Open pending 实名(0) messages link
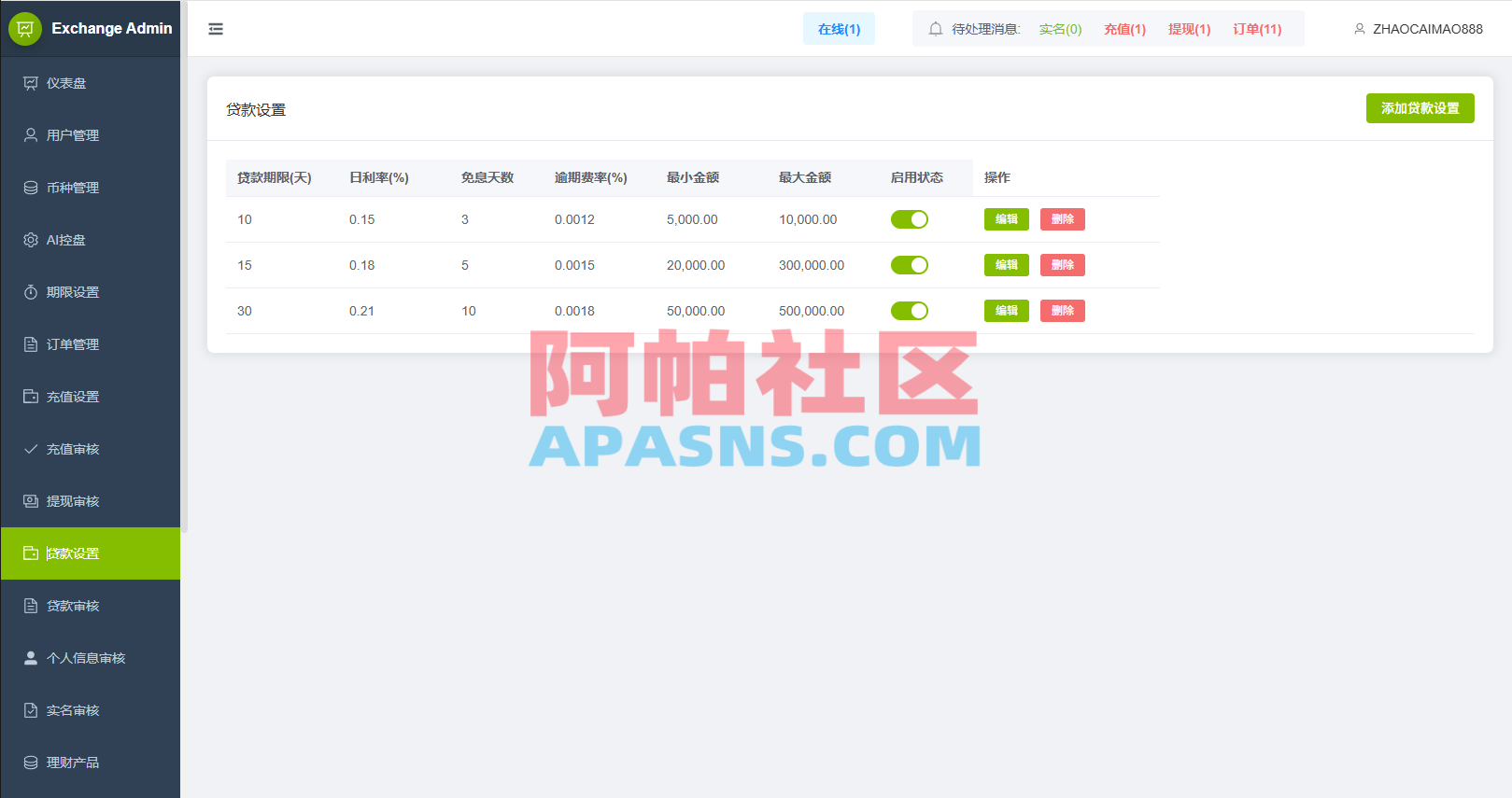 click(x=1060, y=29)
